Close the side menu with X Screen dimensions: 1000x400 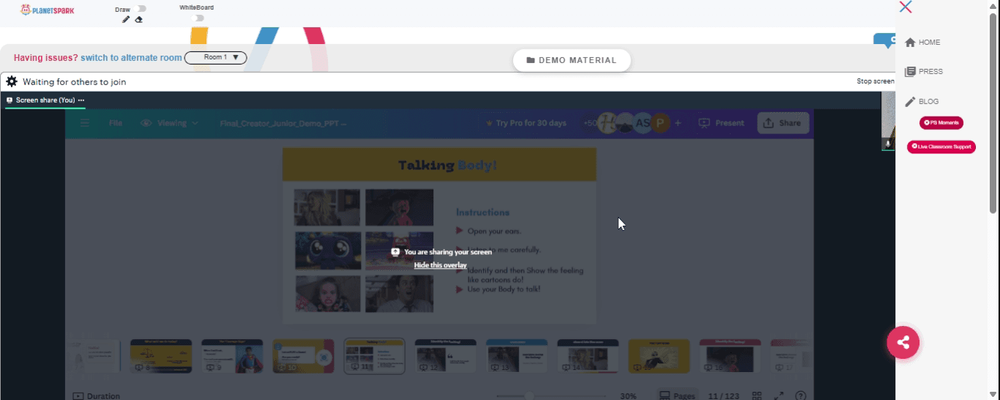point(905,7)
